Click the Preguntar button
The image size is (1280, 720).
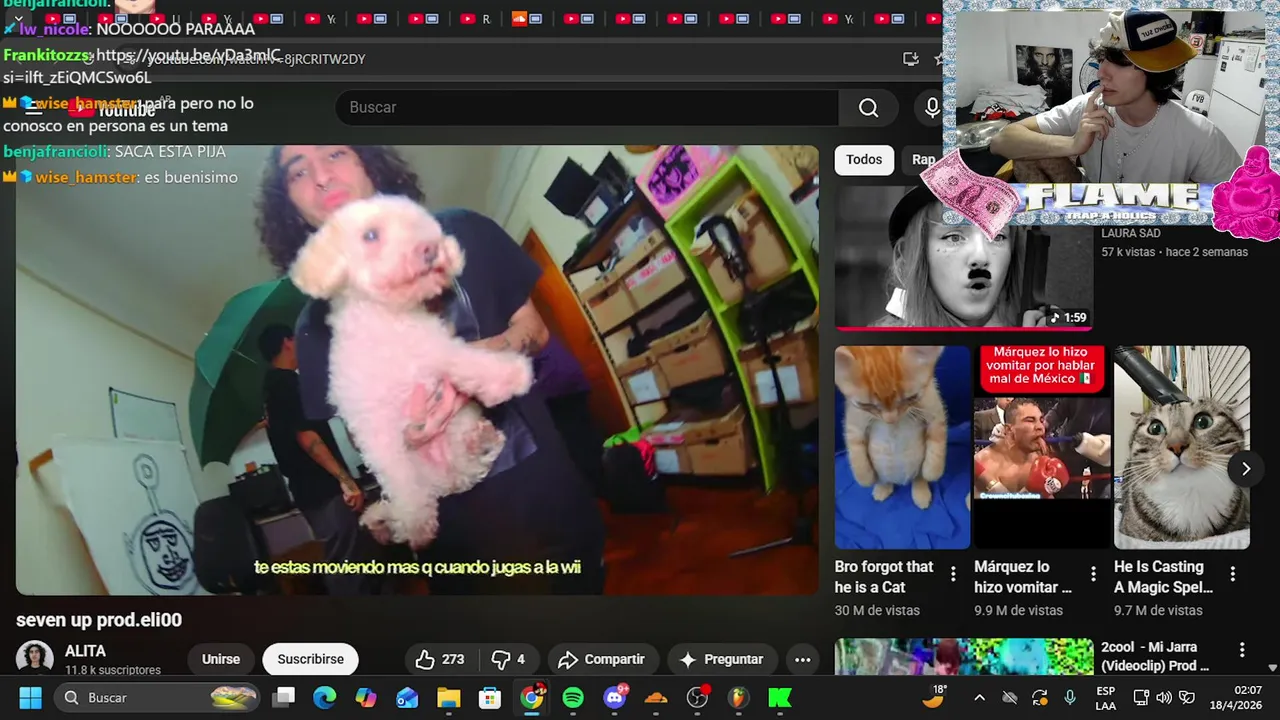pyautogui.click(x=721, y=659)
